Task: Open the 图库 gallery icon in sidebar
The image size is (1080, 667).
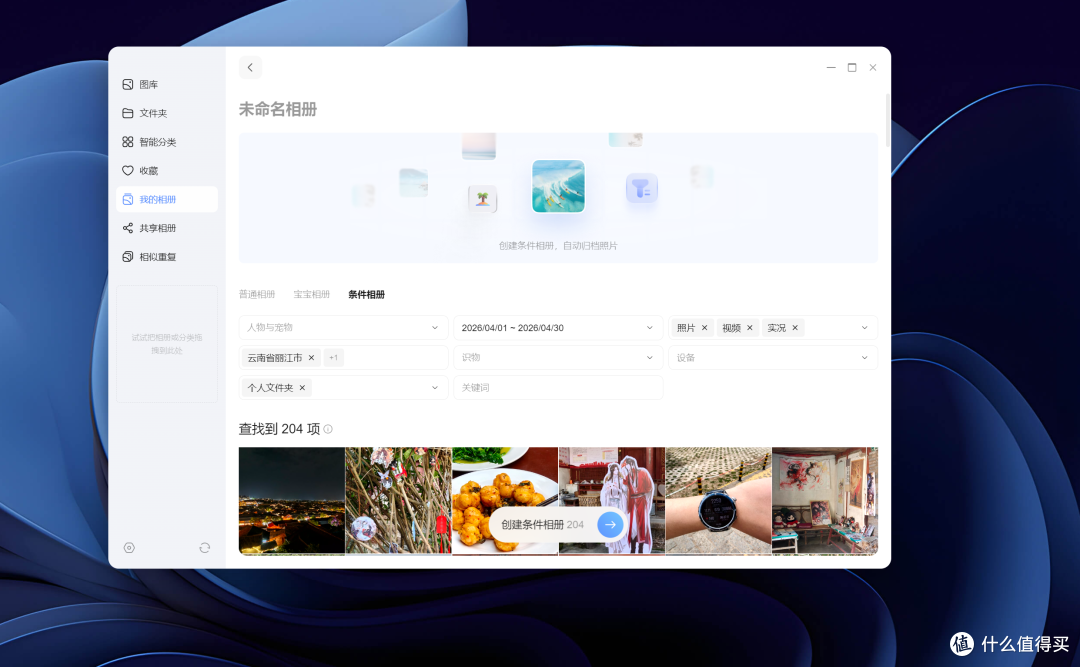Action: point(127,84)
